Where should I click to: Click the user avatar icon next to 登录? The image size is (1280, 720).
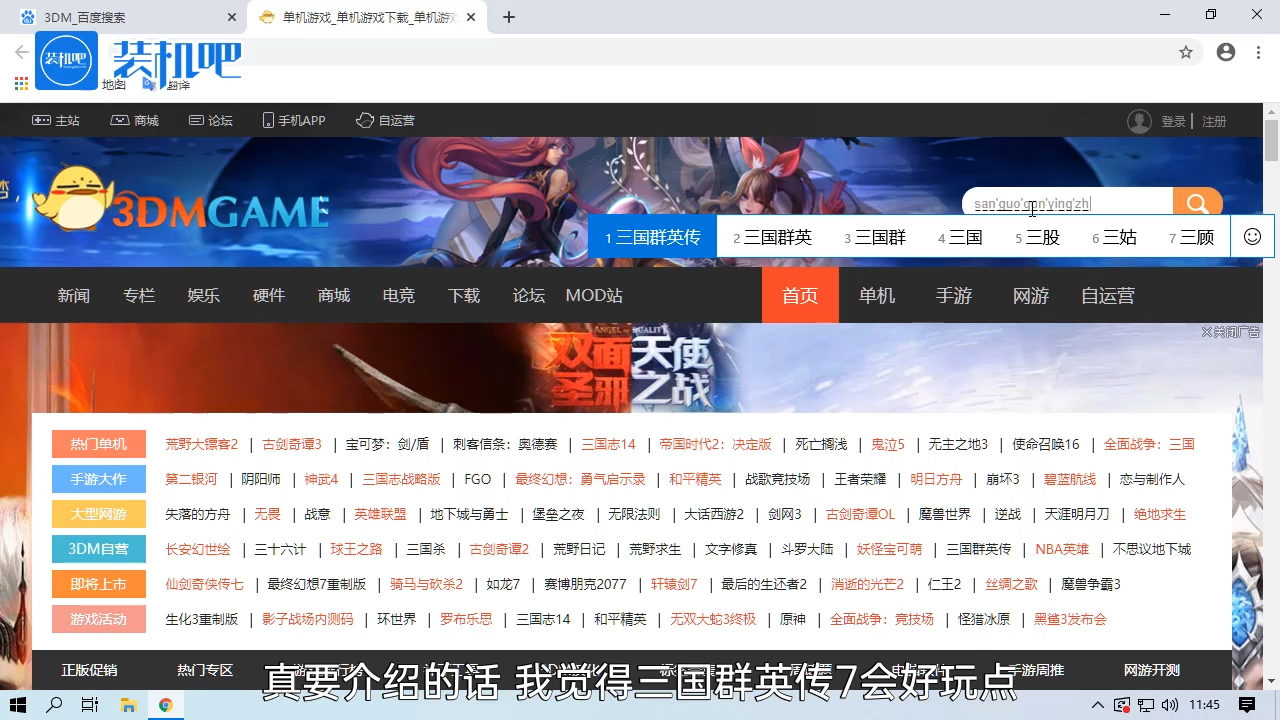(1139, 121)
